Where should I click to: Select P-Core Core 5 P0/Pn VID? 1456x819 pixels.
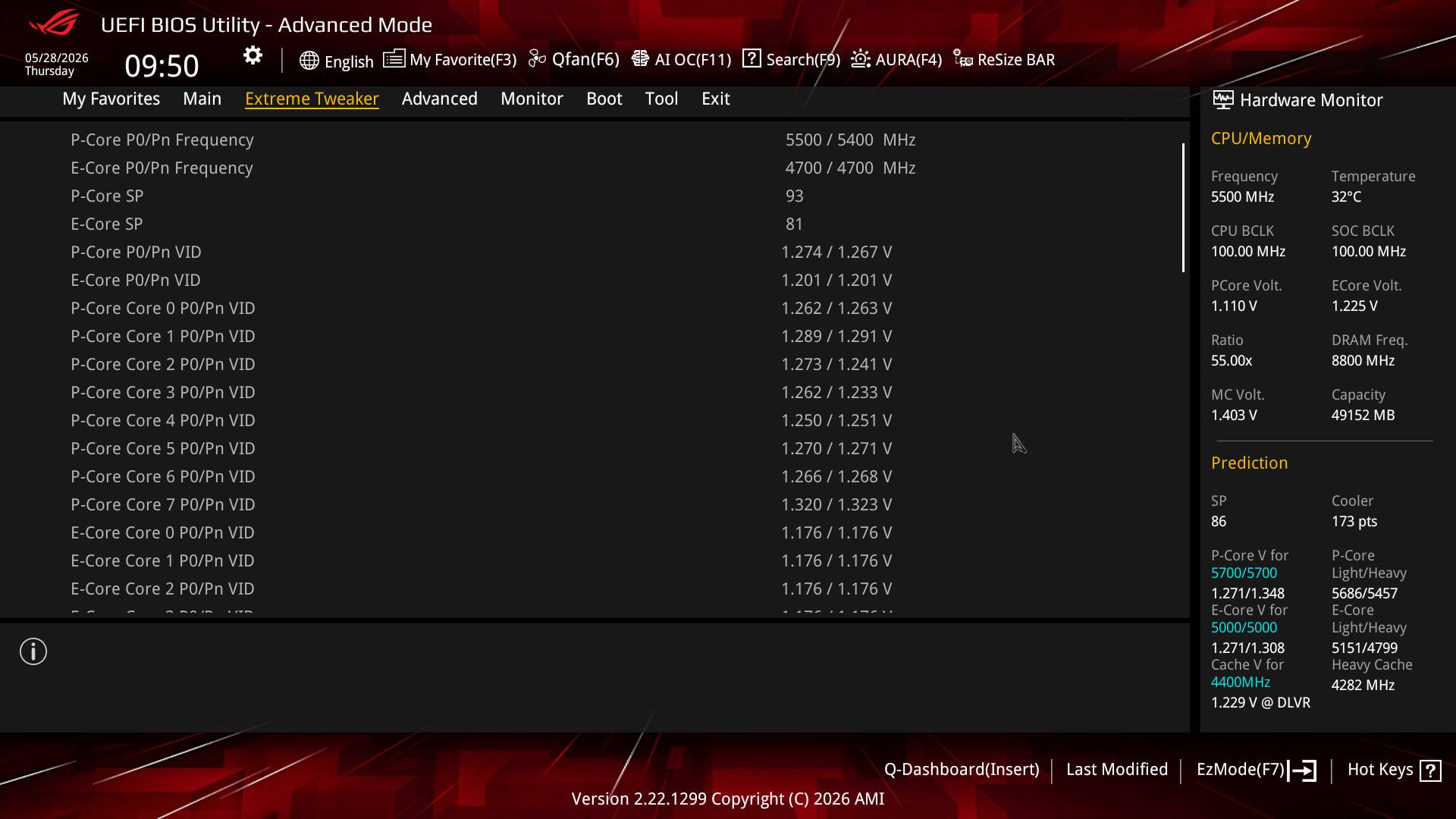591,449
